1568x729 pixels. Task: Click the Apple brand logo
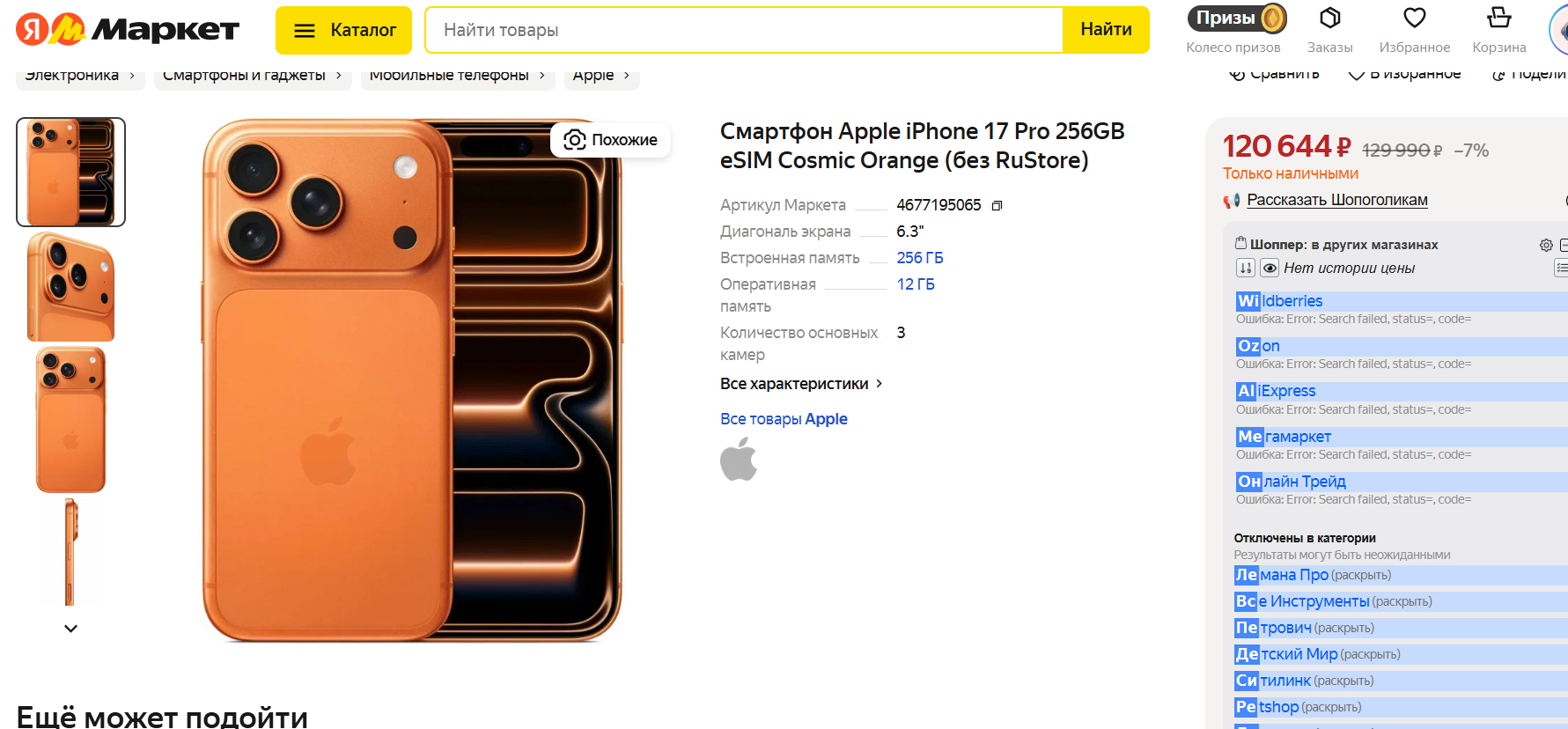(x=739, y=460)
